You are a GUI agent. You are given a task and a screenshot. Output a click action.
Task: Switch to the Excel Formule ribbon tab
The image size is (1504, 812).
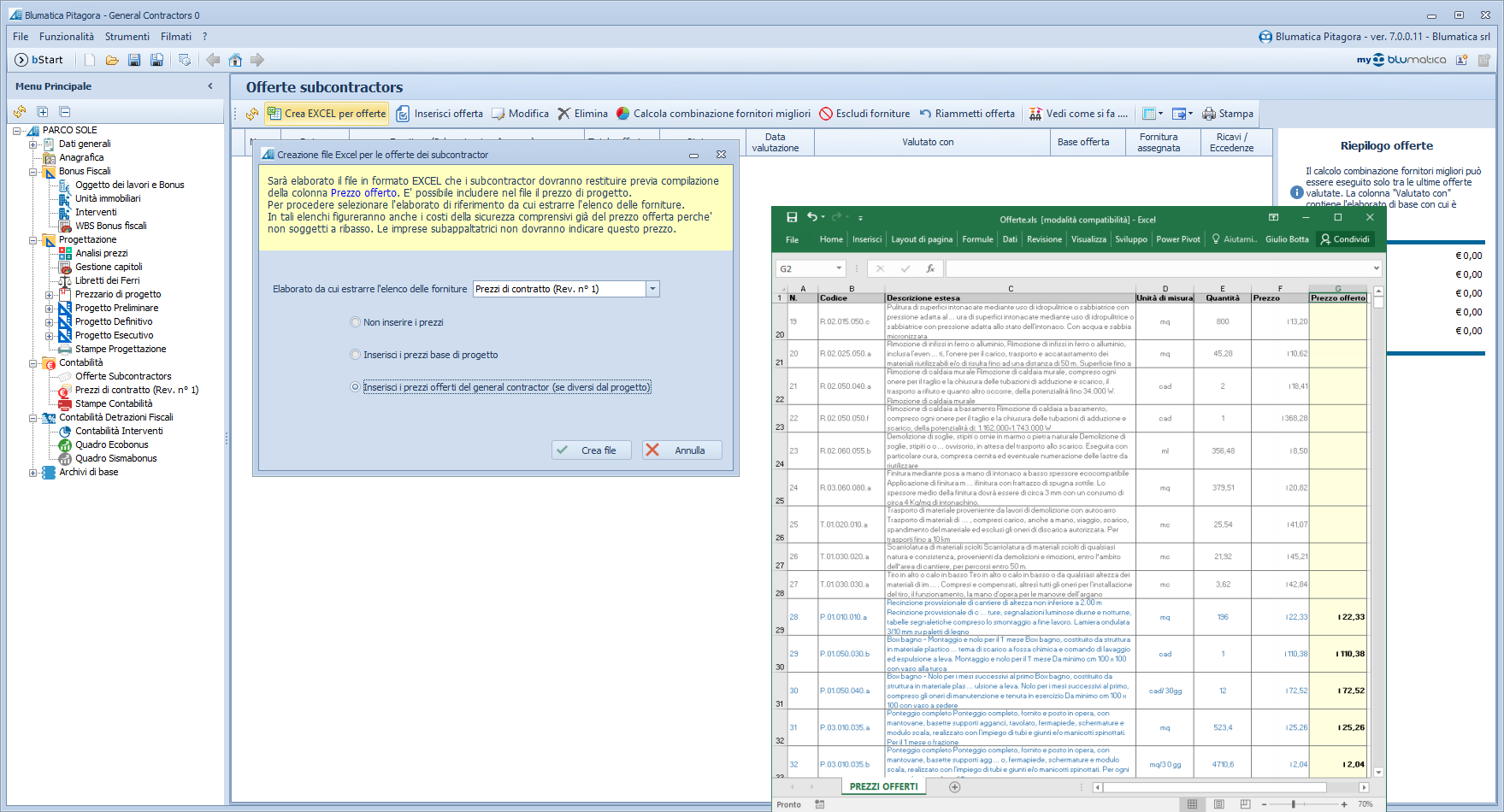(977, 239)
